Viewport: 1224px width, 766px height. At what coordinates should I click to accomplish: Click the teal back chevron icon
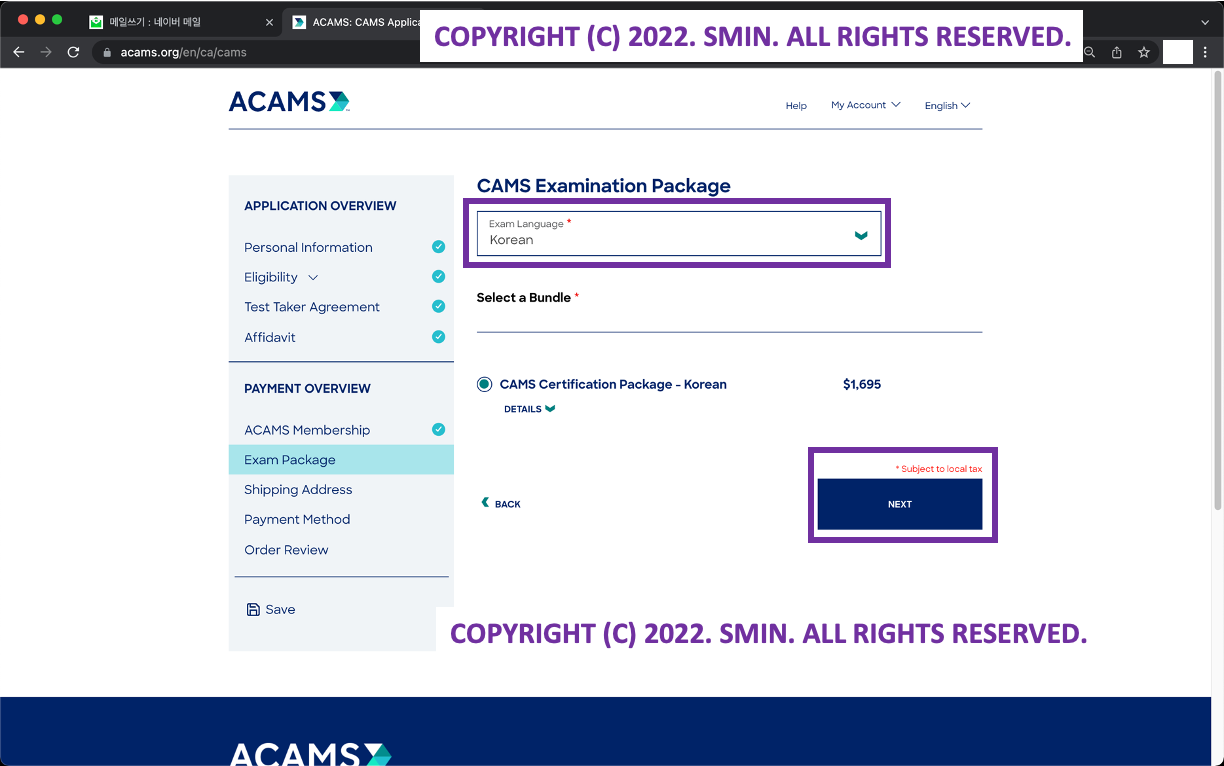coord(485,503)
